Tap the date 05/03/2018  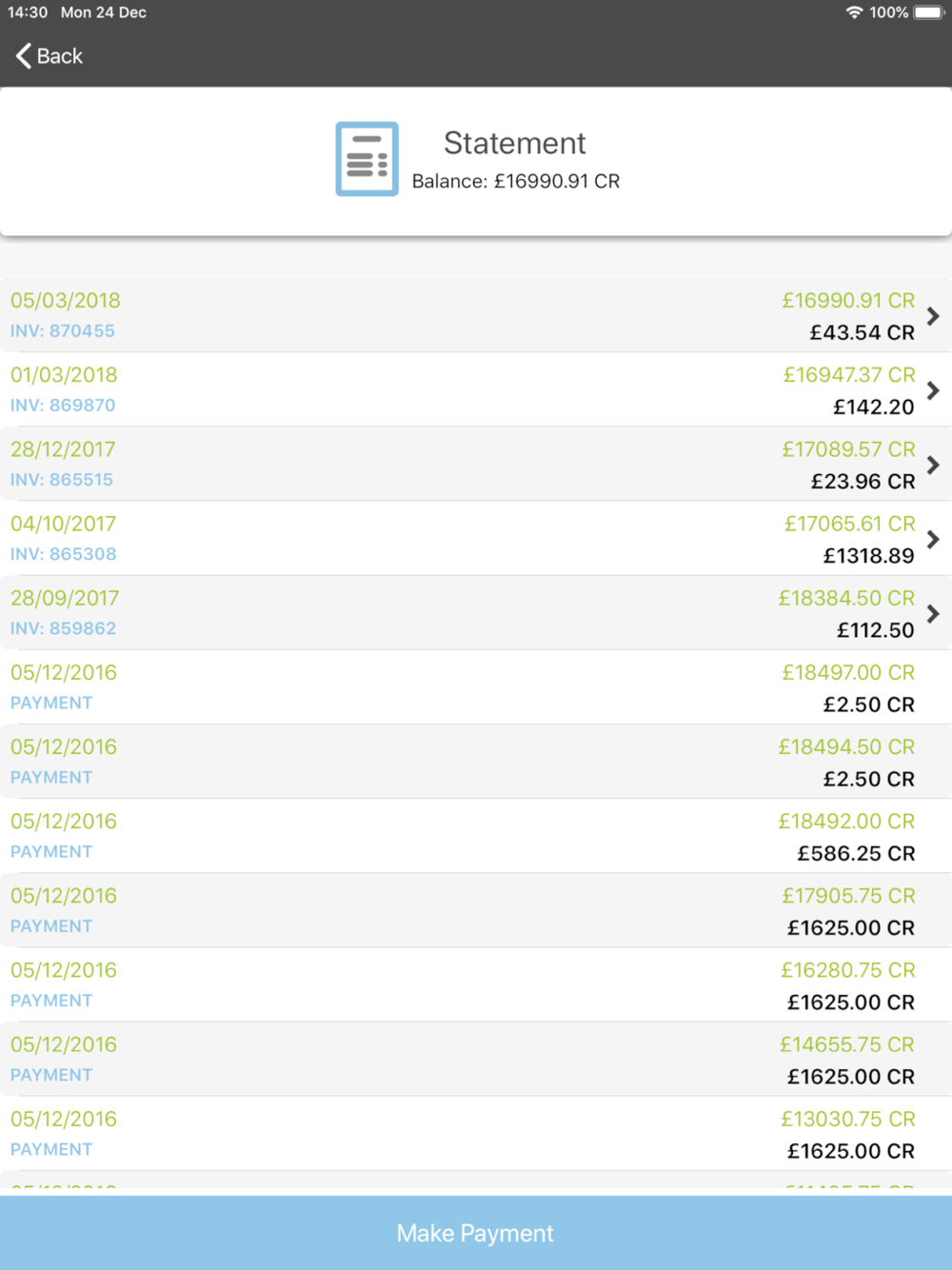[66, 301]
